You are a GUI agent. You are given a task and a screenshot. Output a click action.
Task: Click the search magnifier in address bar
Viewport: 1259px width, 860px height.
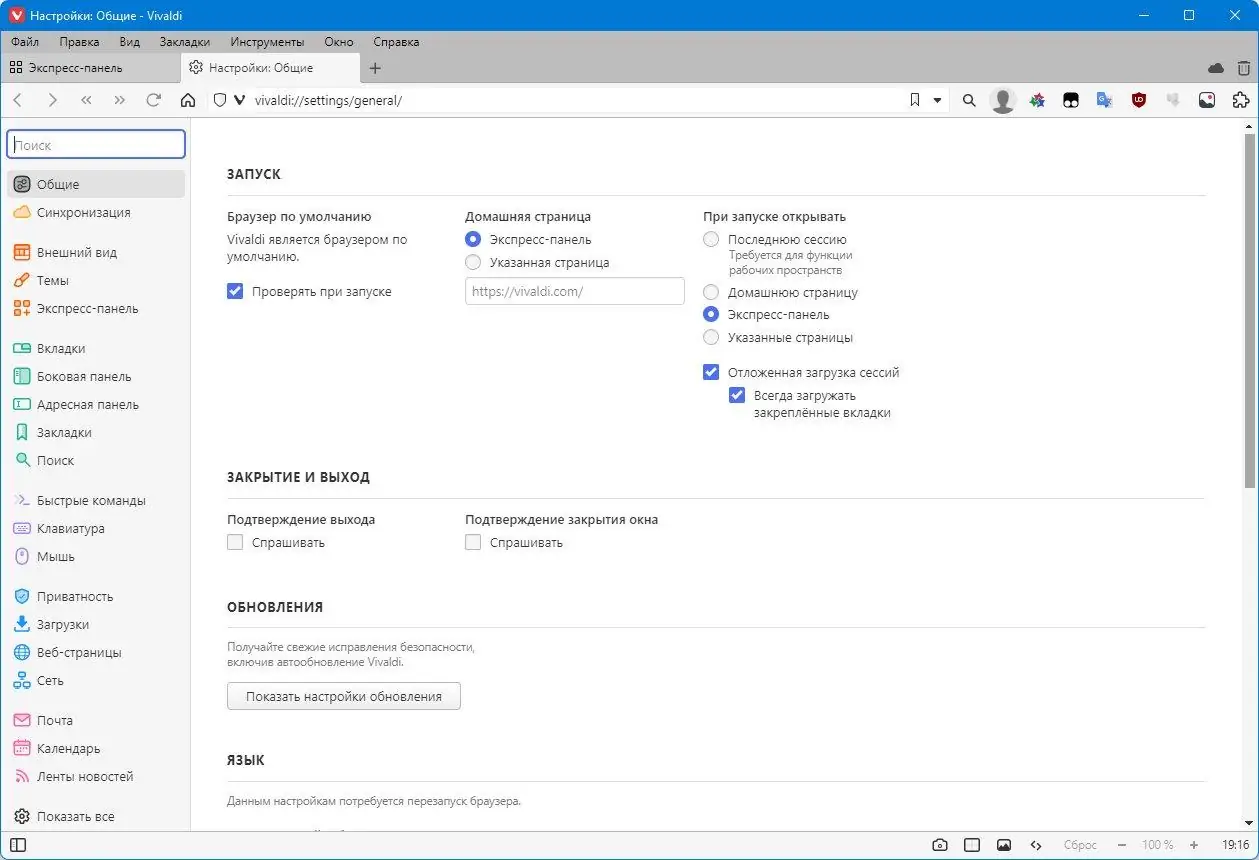tap(969, 100)
